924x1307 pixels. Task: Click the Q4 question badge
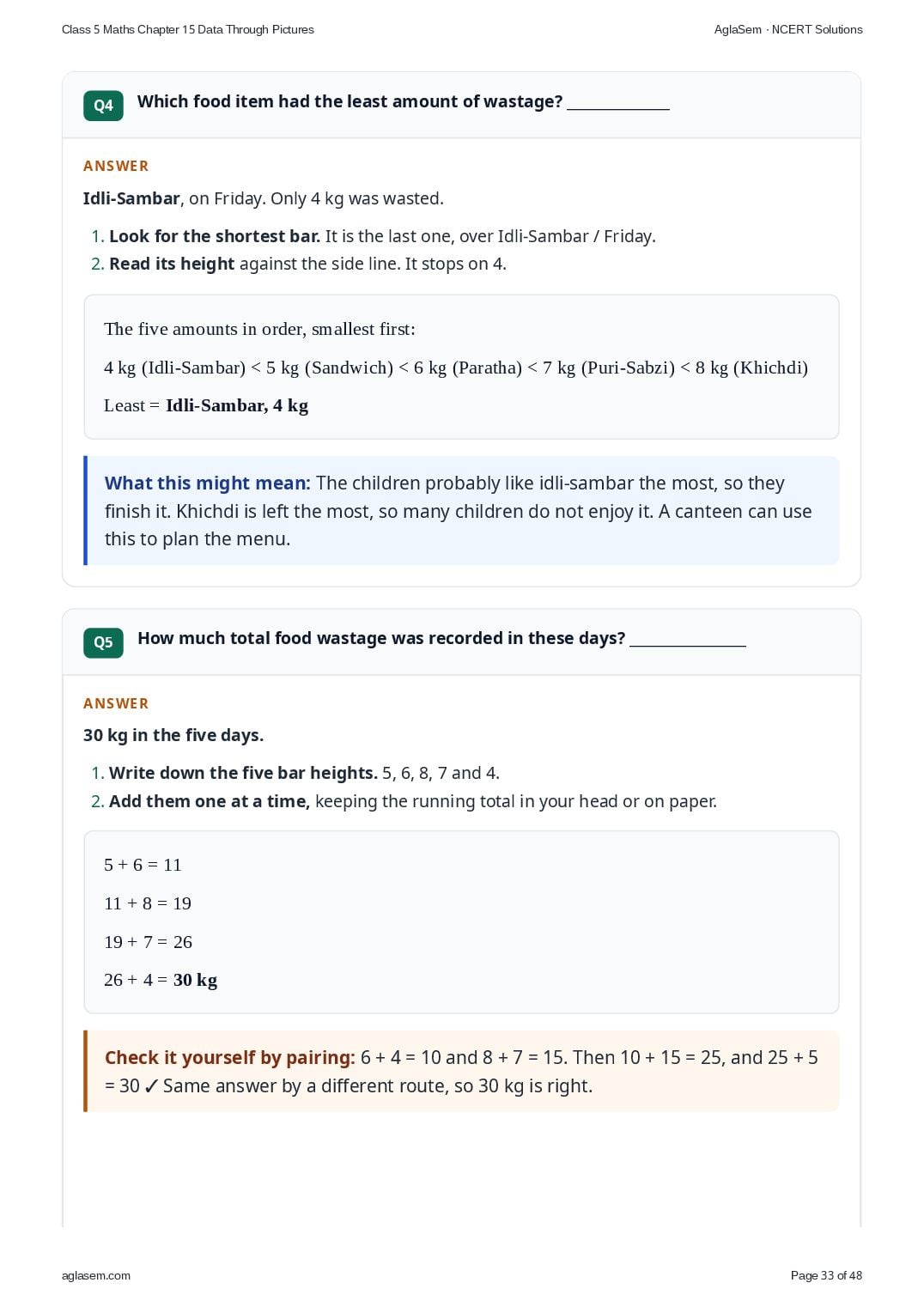[x=103, y=106]
